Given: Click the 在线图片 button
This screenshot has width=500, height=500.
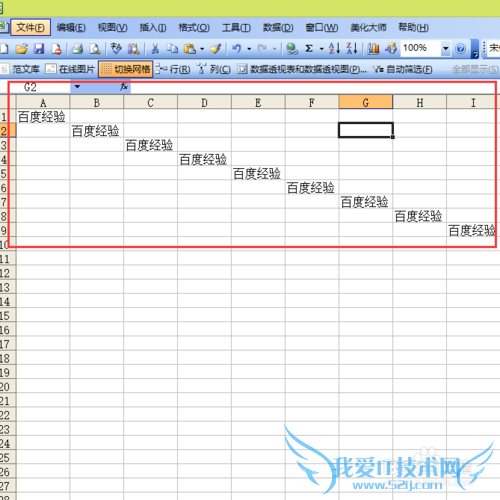Looking at the screenshot, I should coord(70,69).
